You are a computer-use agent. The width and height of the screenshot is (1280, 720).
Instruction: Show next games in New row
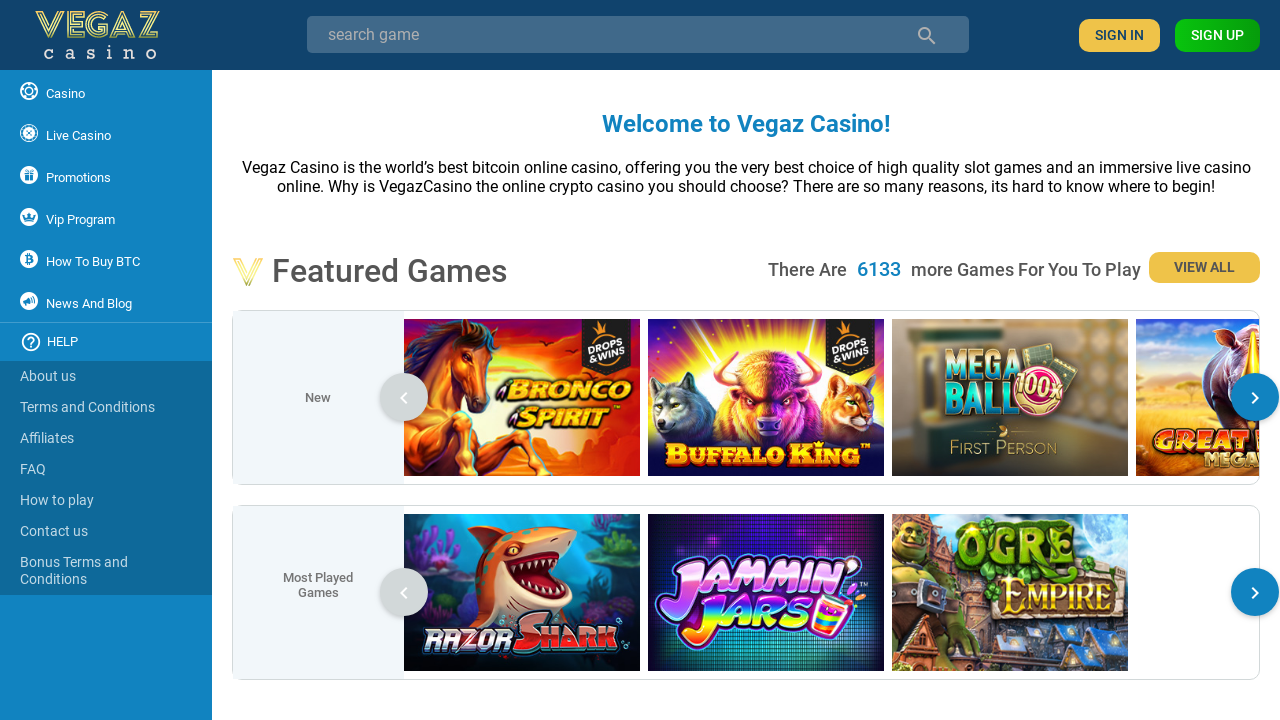(1255, 398)
